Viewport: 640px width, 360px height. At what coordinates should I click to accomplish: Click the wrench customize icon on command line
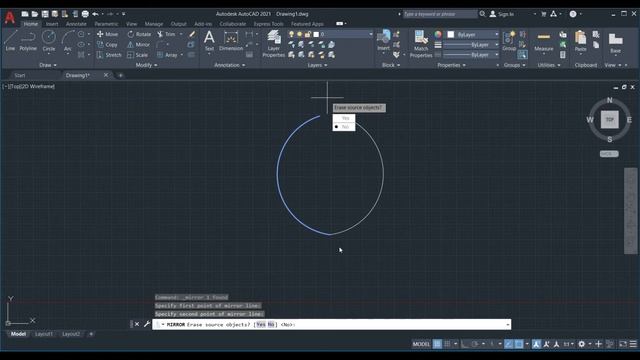coord(147,324)
